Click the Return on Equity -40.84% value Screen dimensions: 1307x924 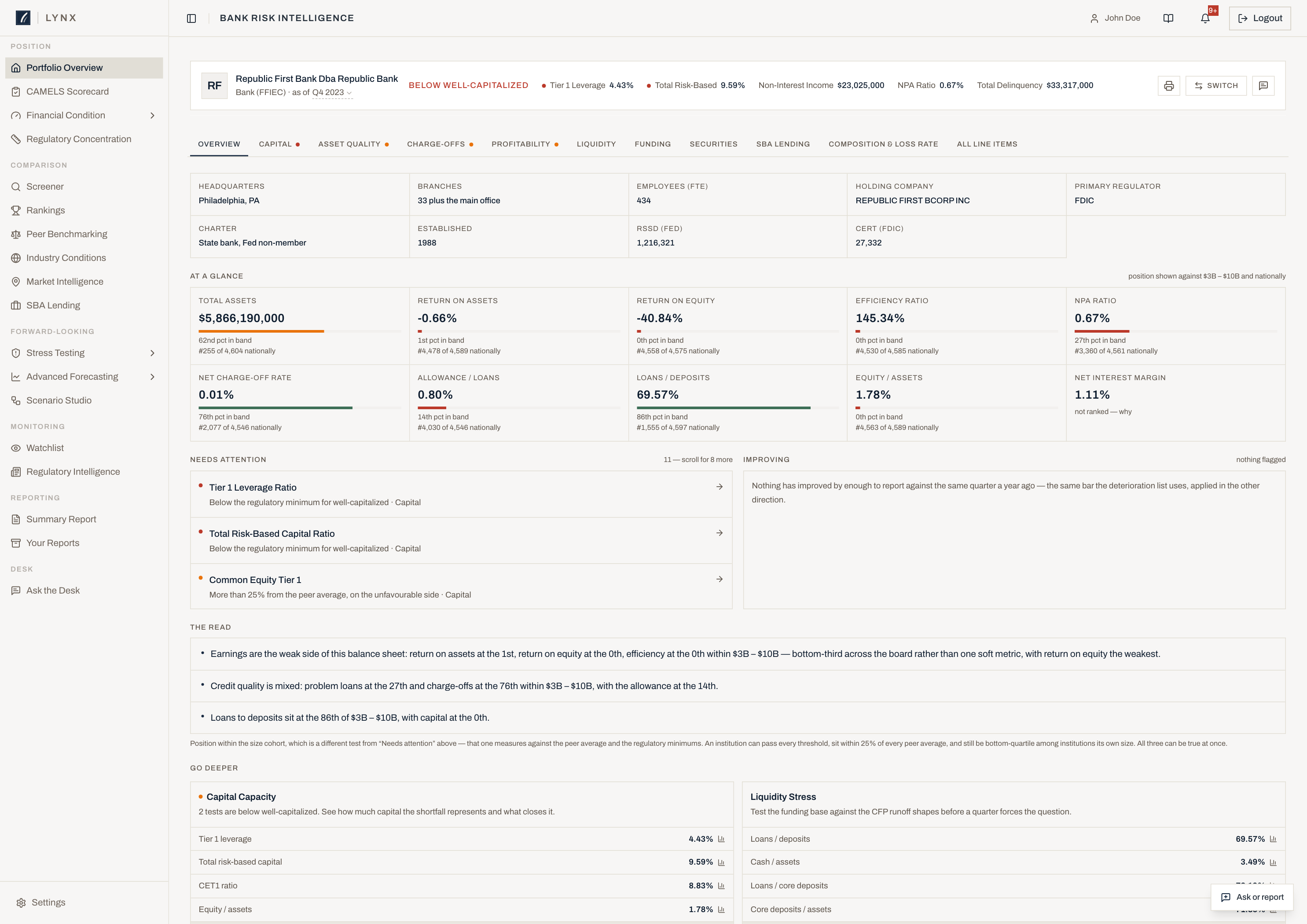click(x=659, y=318)
